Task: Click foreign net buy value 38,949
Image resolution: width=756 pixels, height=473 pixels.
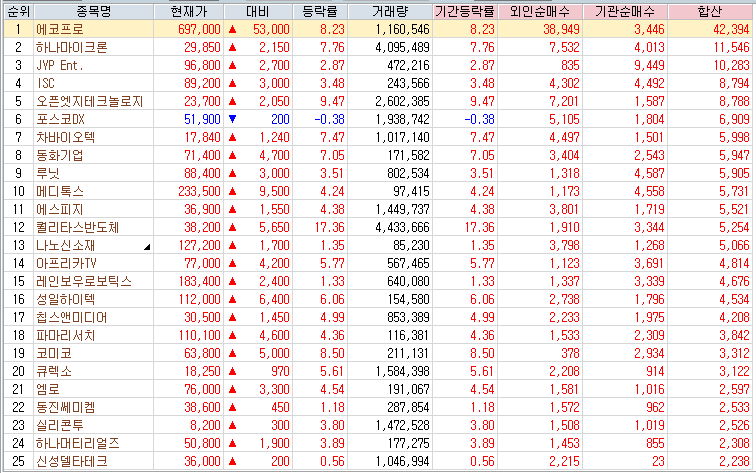Action: 561,29
